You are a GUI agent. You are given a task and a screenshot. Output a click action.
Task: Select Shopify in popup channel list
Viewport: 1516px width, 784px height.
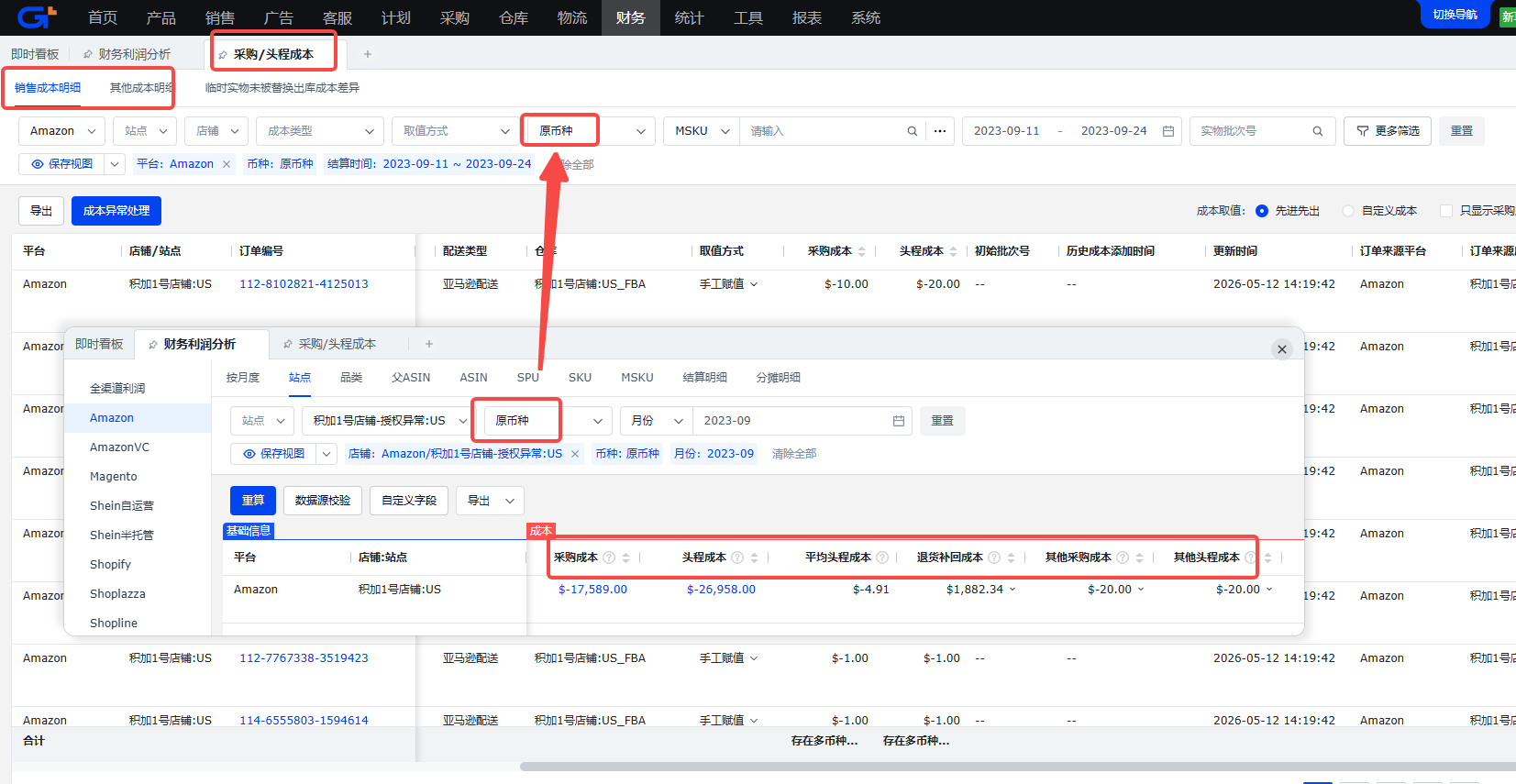tap(110, 565)
